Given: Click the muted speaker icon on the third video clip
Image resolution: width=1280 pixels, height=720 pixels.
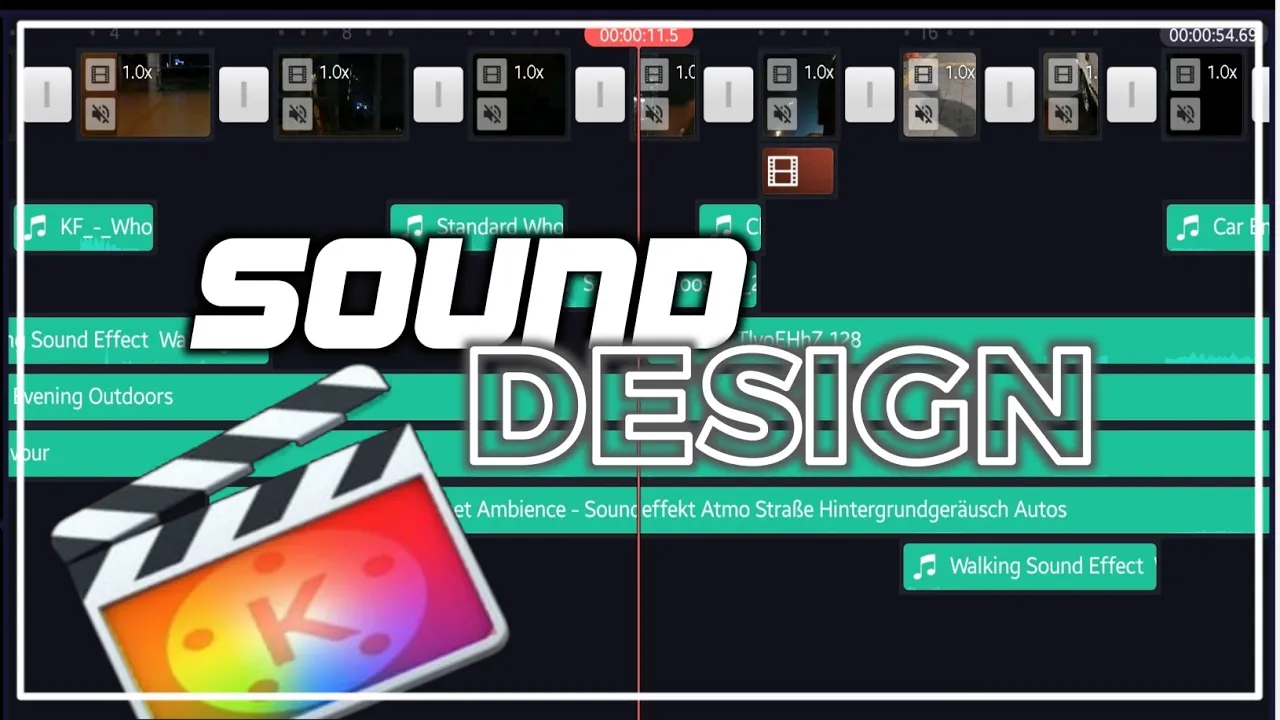Looking at the screenshot, I should click(x=491, y=115).
